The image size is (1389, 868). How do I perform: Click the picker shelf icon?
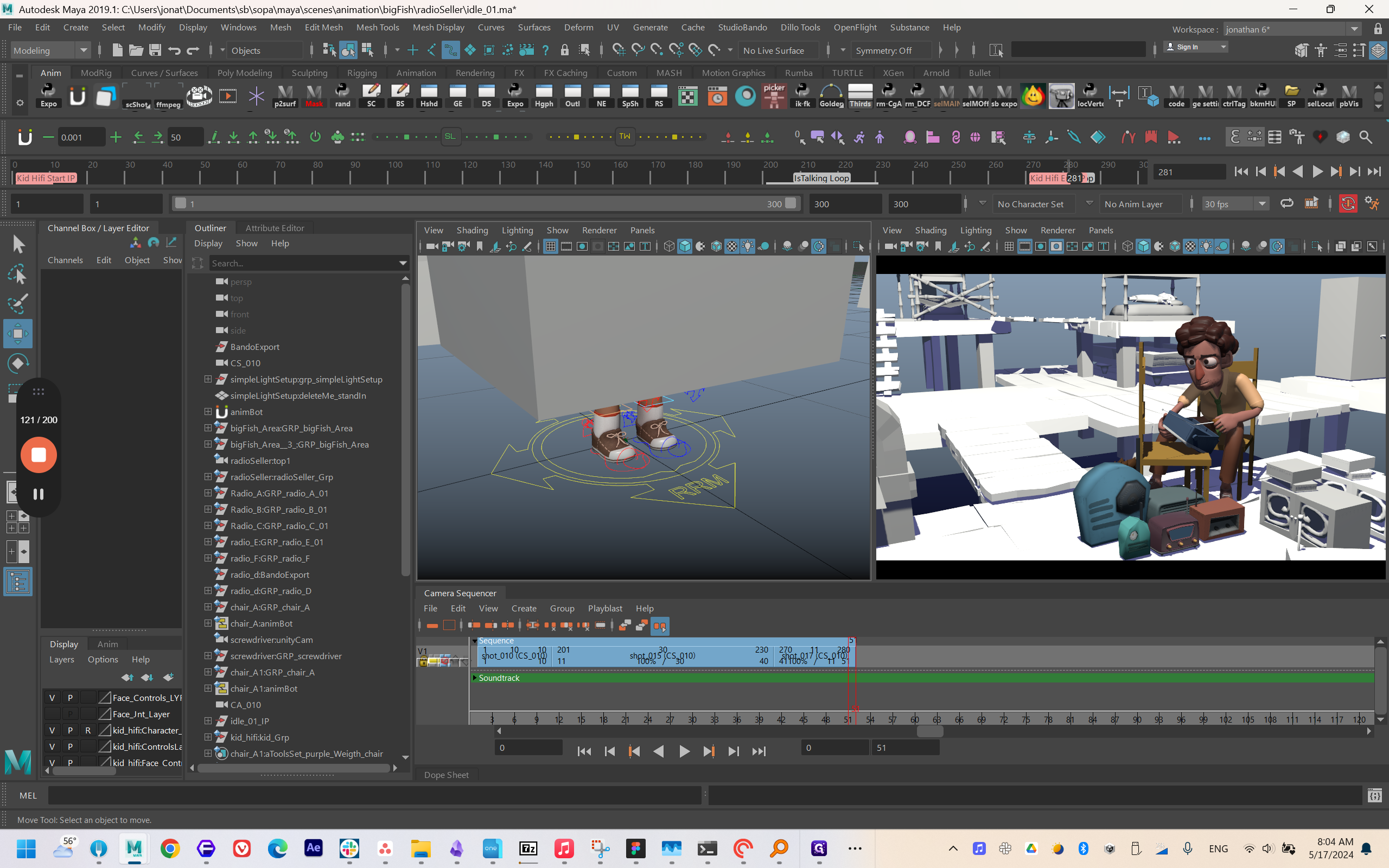pyautogui.click(x=774, y=95)
